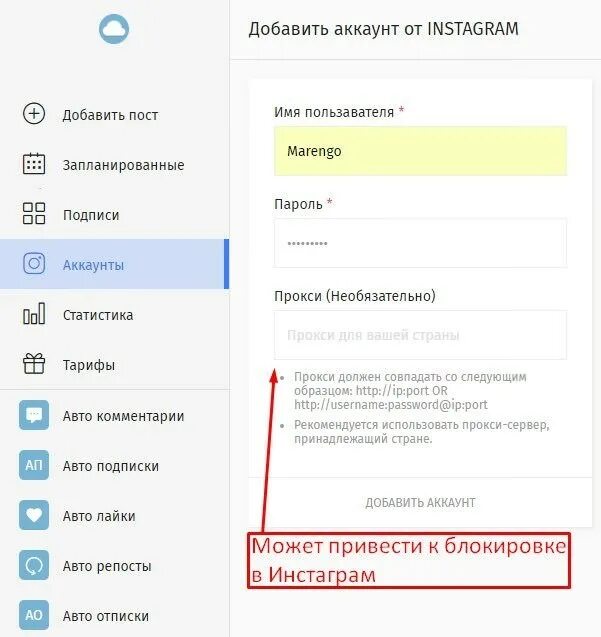Open the Авто комментарии speech bubble icon

tap(34, 415)
